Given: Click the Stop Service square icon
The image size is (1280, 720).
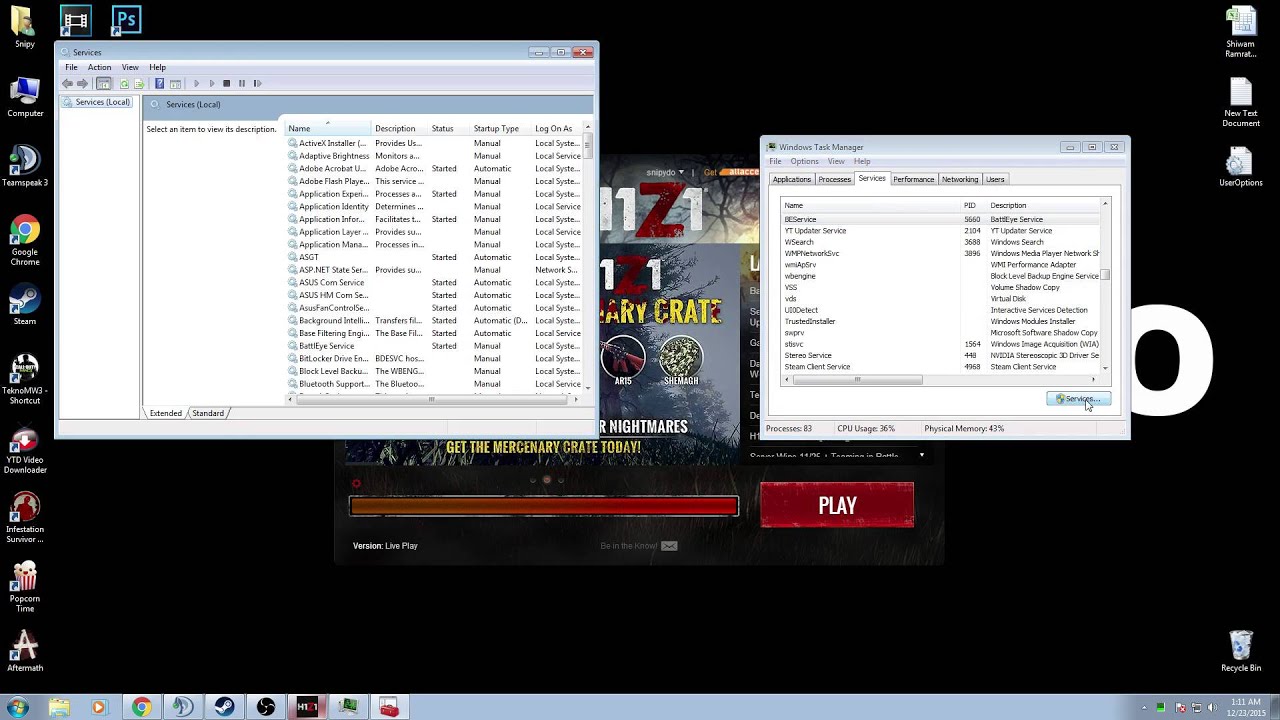Looking at the screenshot, I should [227, 84].
